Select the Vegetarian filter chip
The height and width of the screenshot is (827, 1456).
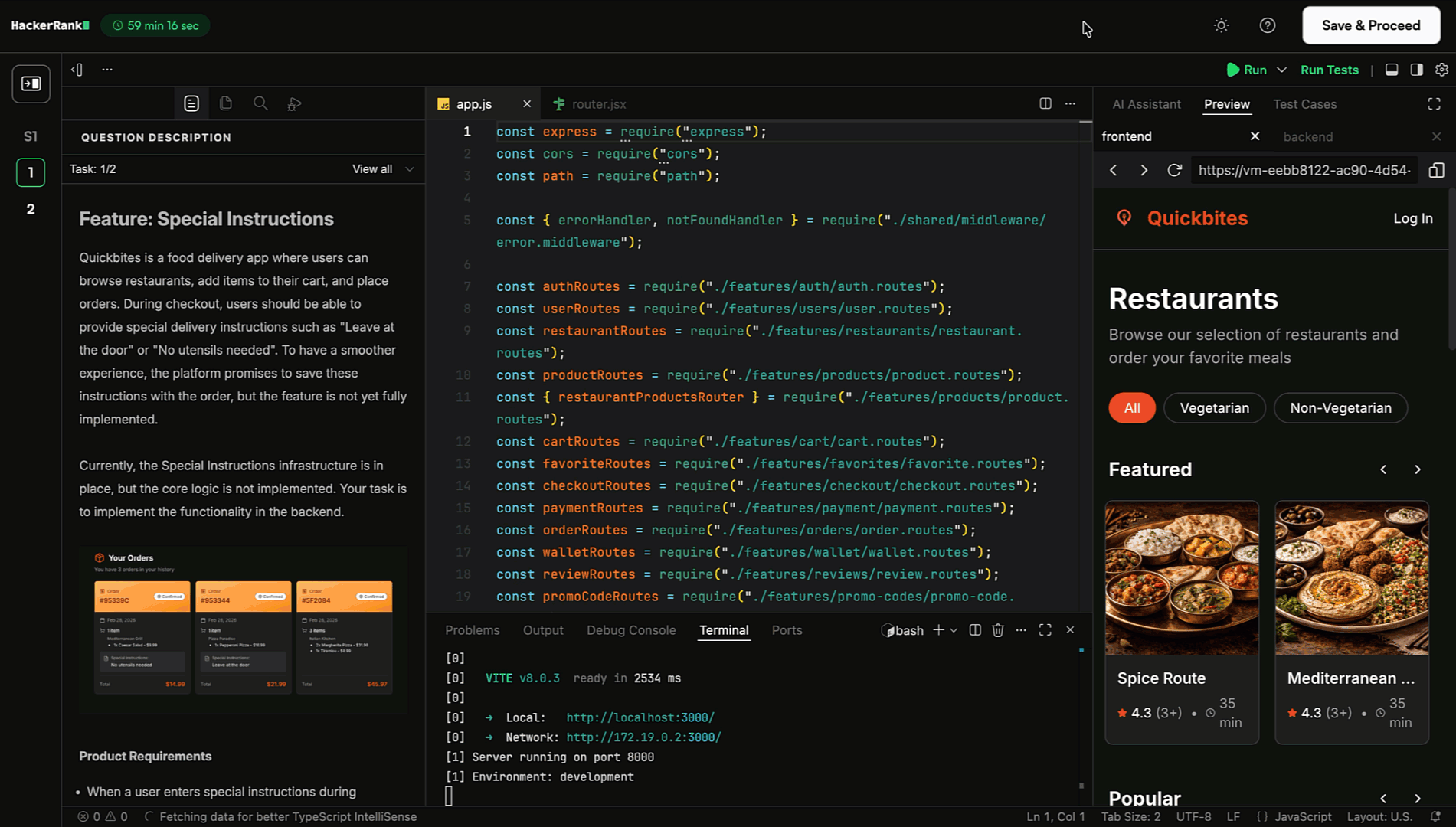(1214, 408)
